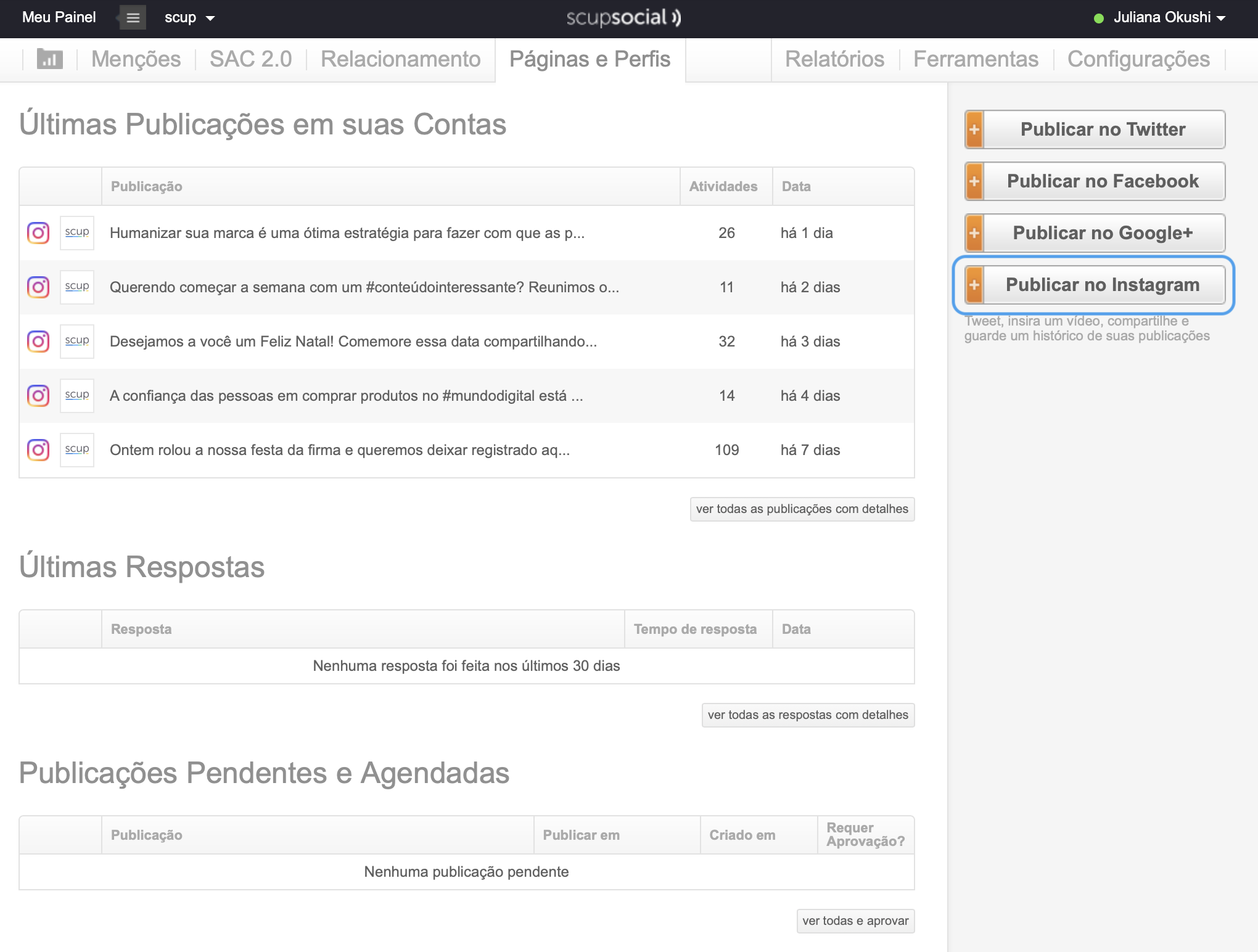Select the Páginas e Perfis tab
Screen dimensions: 1258x952
[x=590, y=59]
